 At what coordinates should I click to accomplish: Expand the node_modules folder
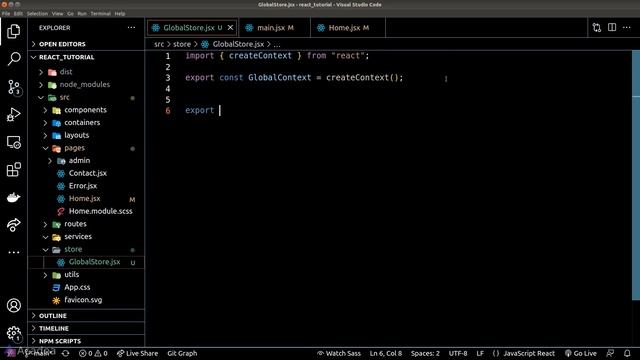[86, 84]
